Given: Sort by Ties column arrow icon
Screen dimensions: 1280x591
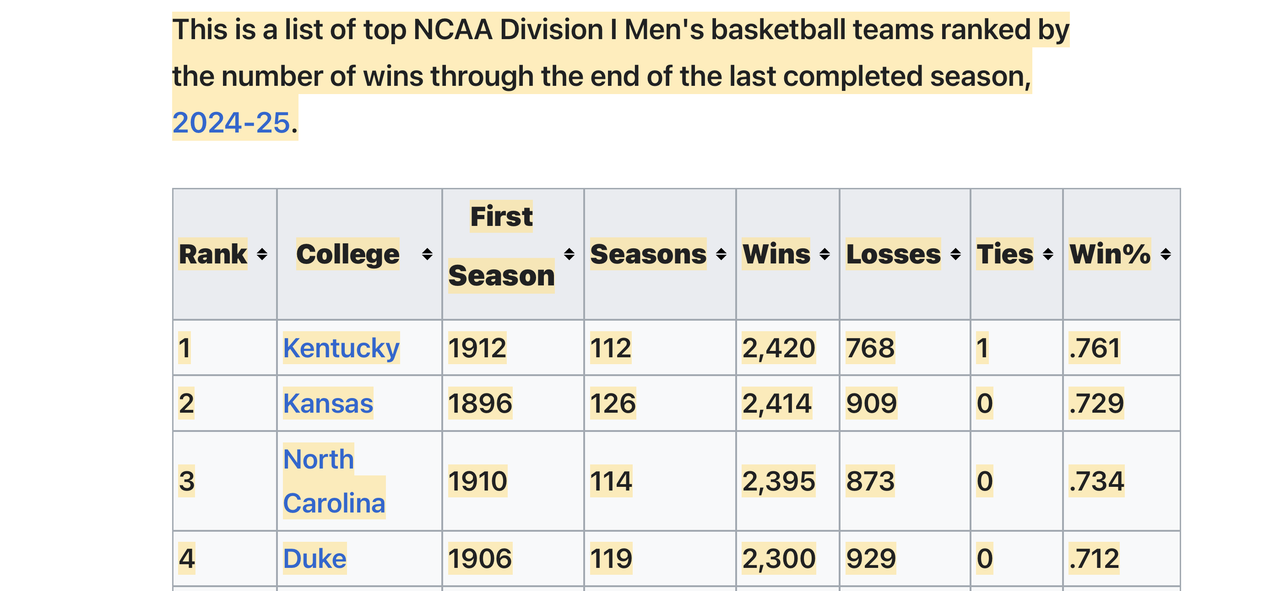Looking at the screenshot, I should point(1047,255).
